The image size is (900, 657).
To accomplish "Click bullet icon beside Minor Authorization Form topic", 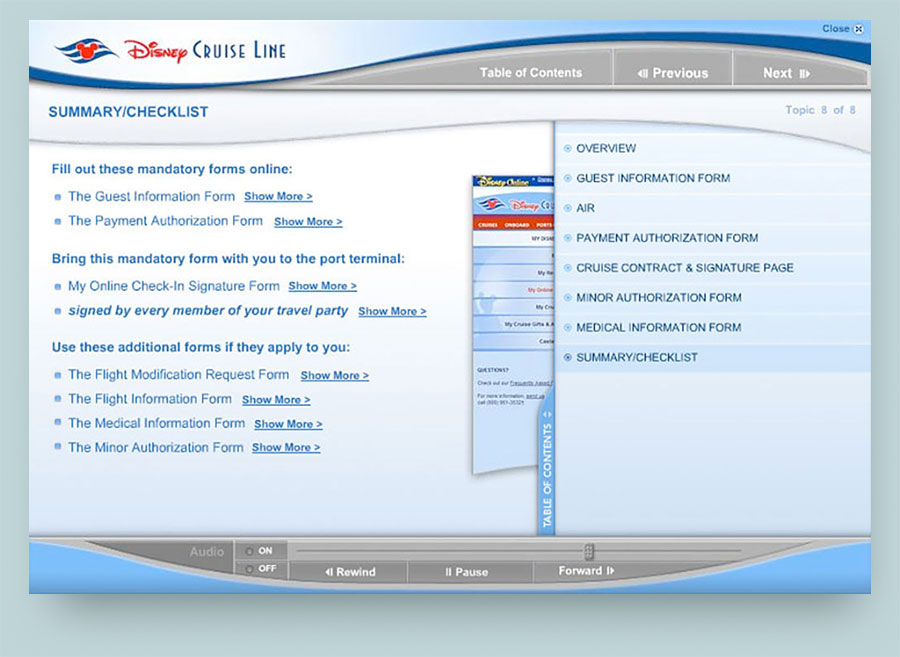I will point(568,298).
